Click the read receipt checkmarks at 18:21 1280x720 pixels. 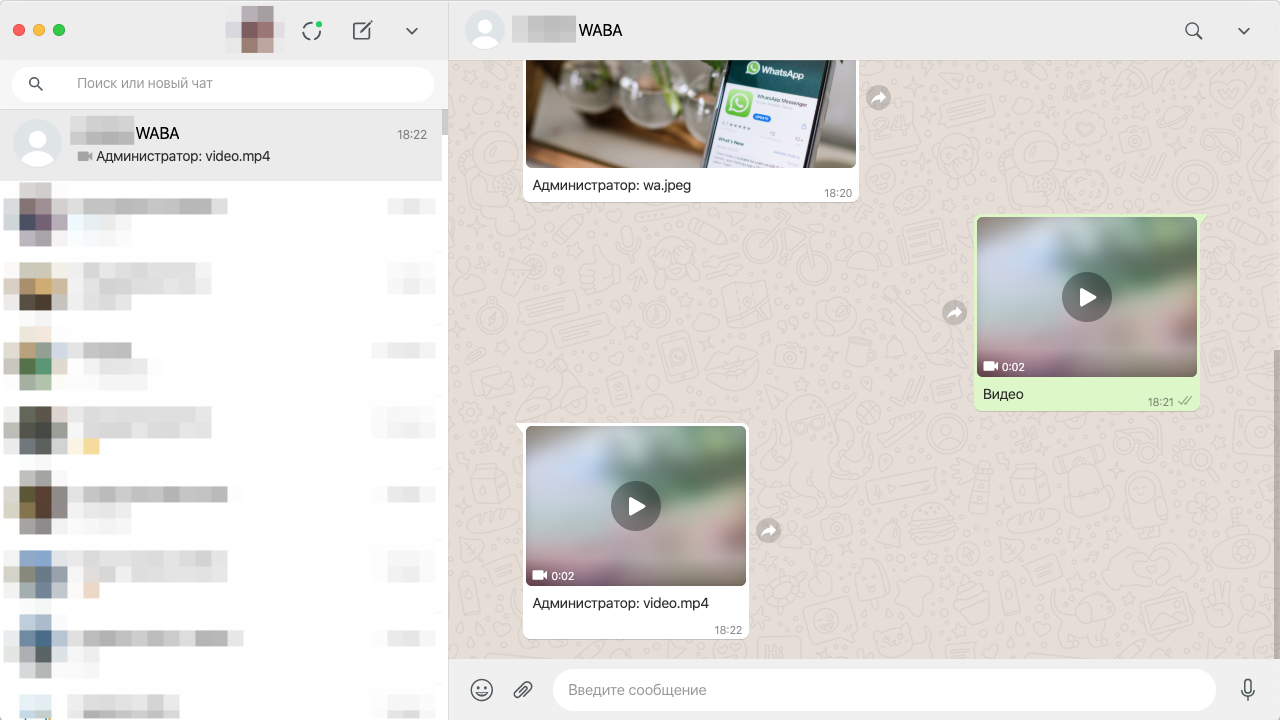point(1185,401)
